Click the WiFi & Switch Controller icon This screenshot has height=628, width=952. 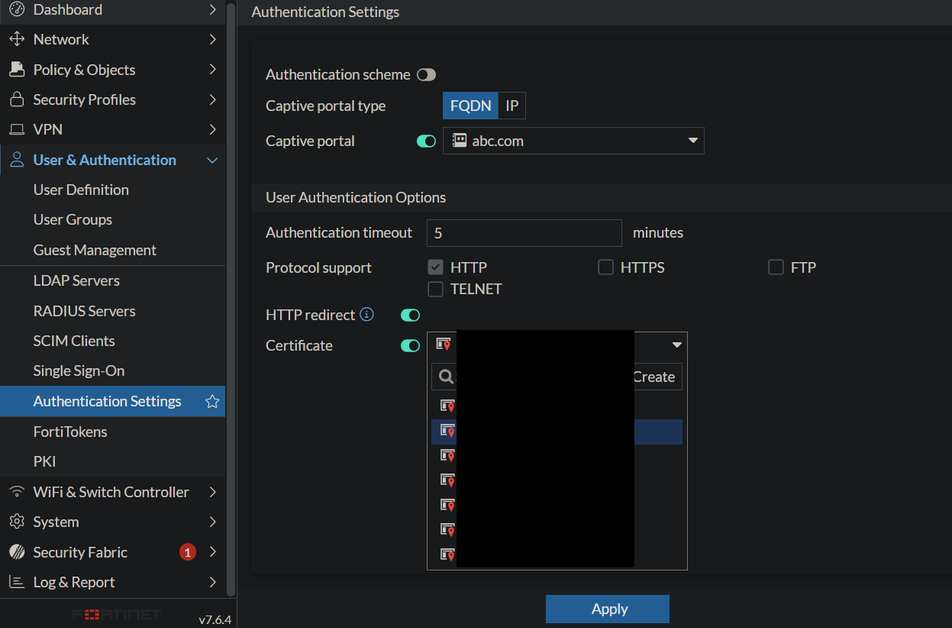pyautogui.click(x=17, y=491)
